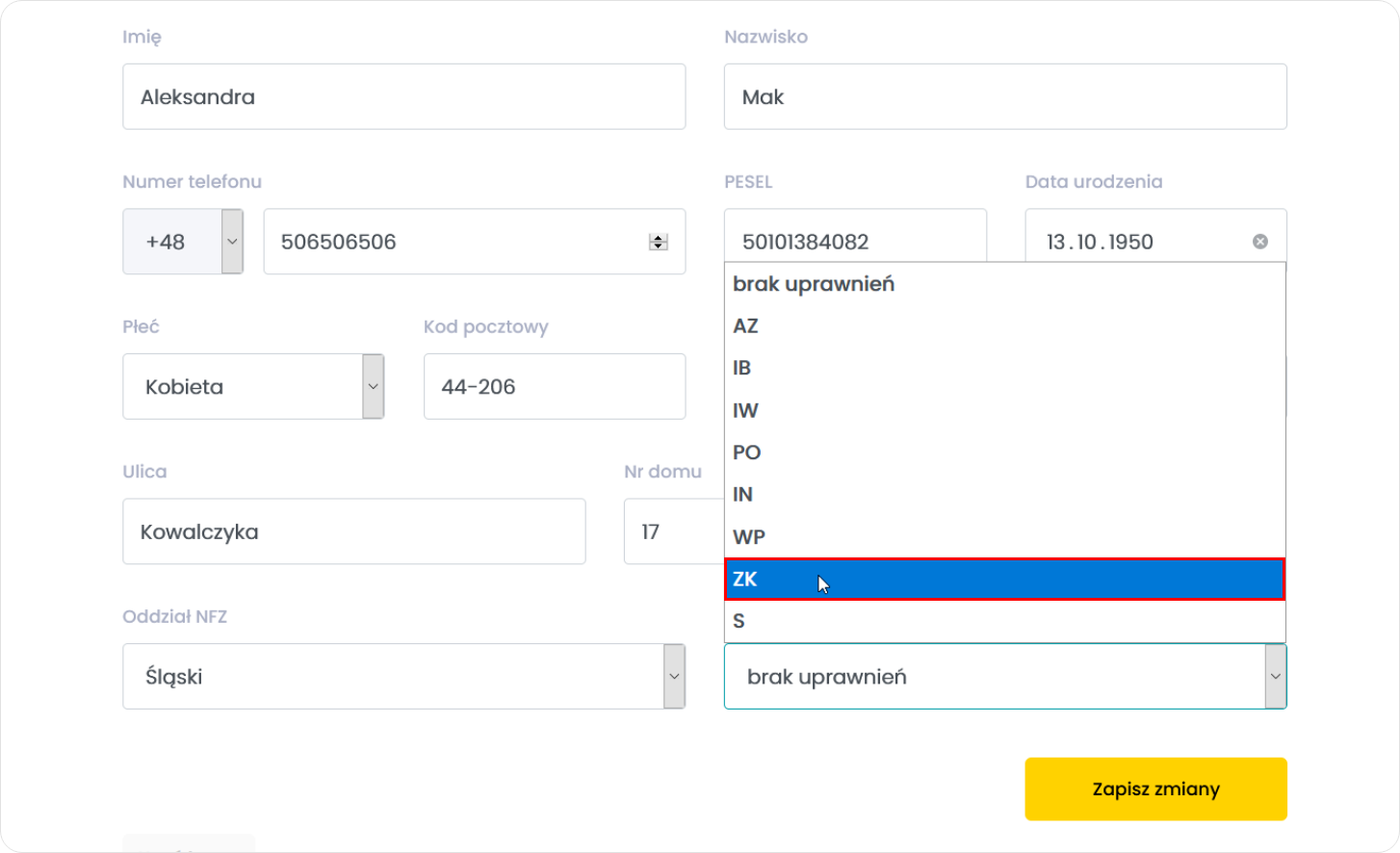The width and height of the screenshot is (1400, 853).
Task: Pick IW option in the list
Action: (x=1004, y=410)
